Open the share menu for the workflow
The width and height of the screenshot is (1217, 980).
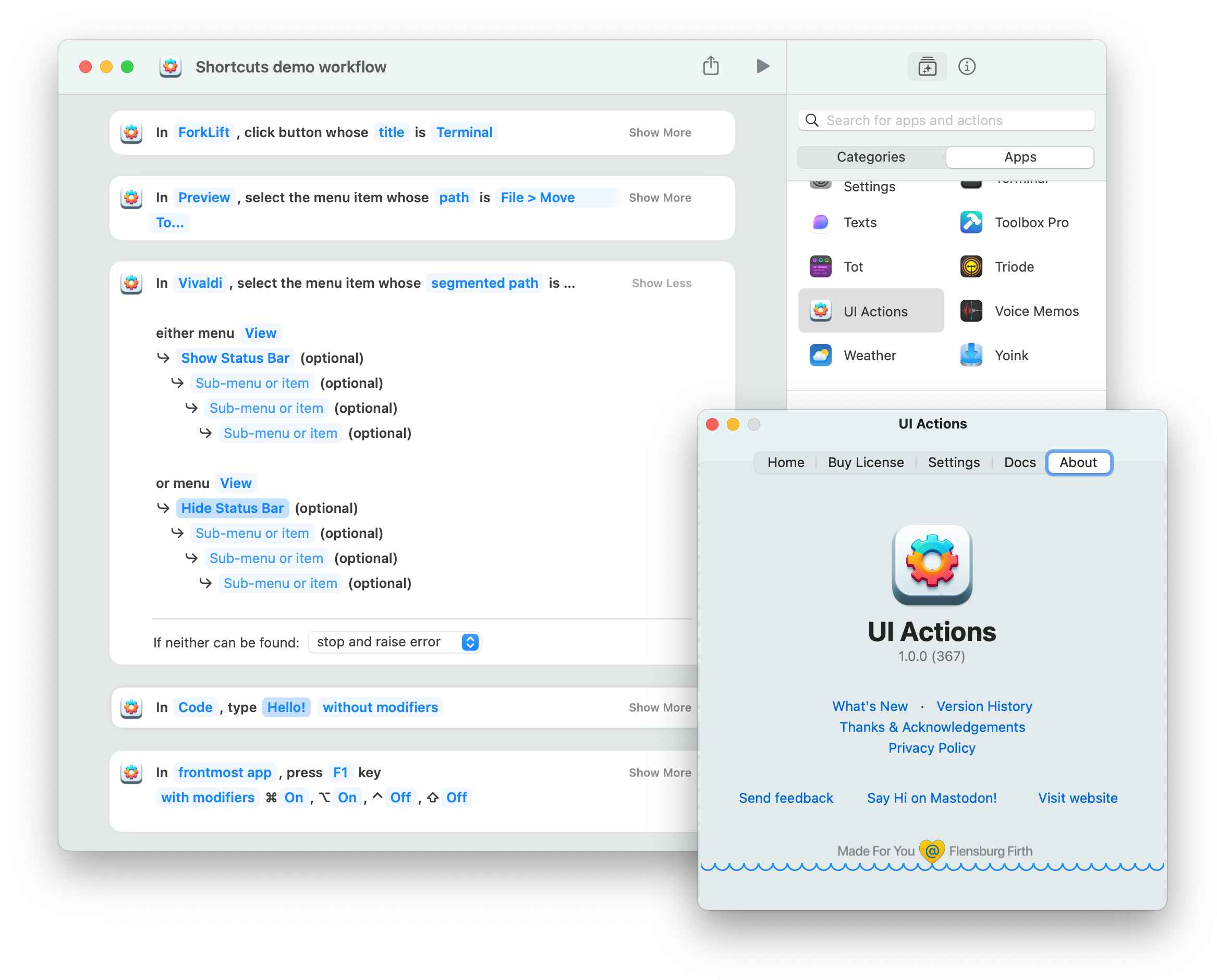[711, 66]
